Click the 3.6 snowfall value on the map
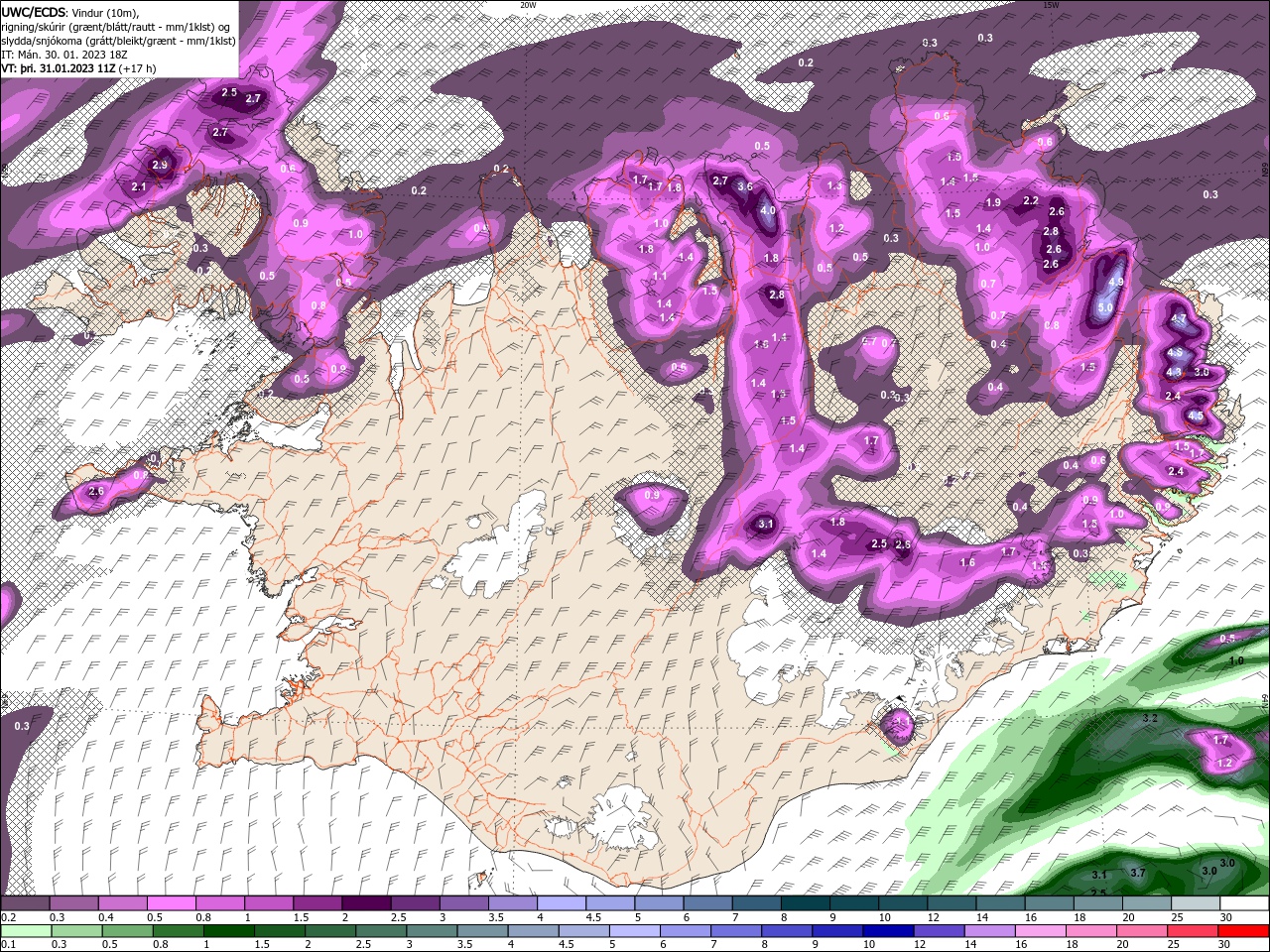The image size is (1270, 952). pyautogui.click(x=745, y=186)
